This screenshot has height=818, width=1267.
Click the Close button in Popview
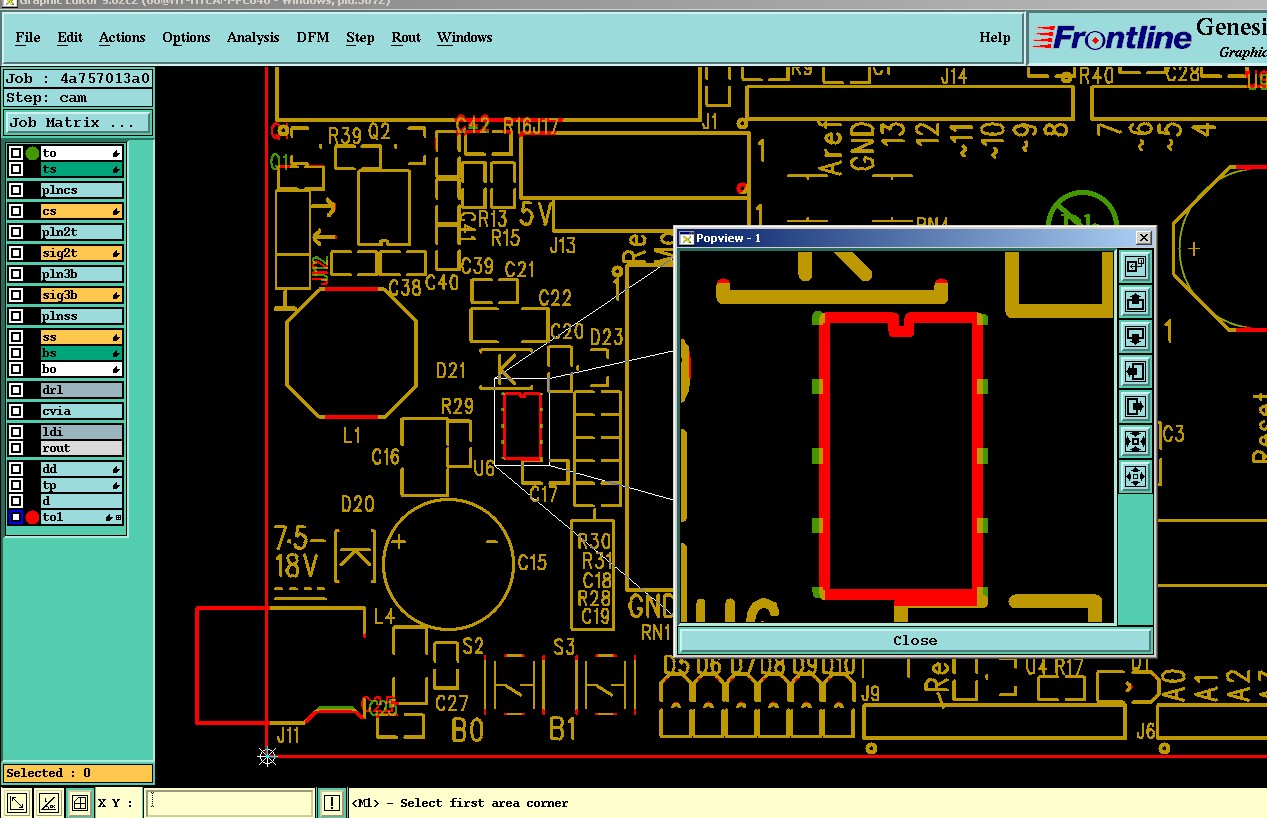[915, 640]
